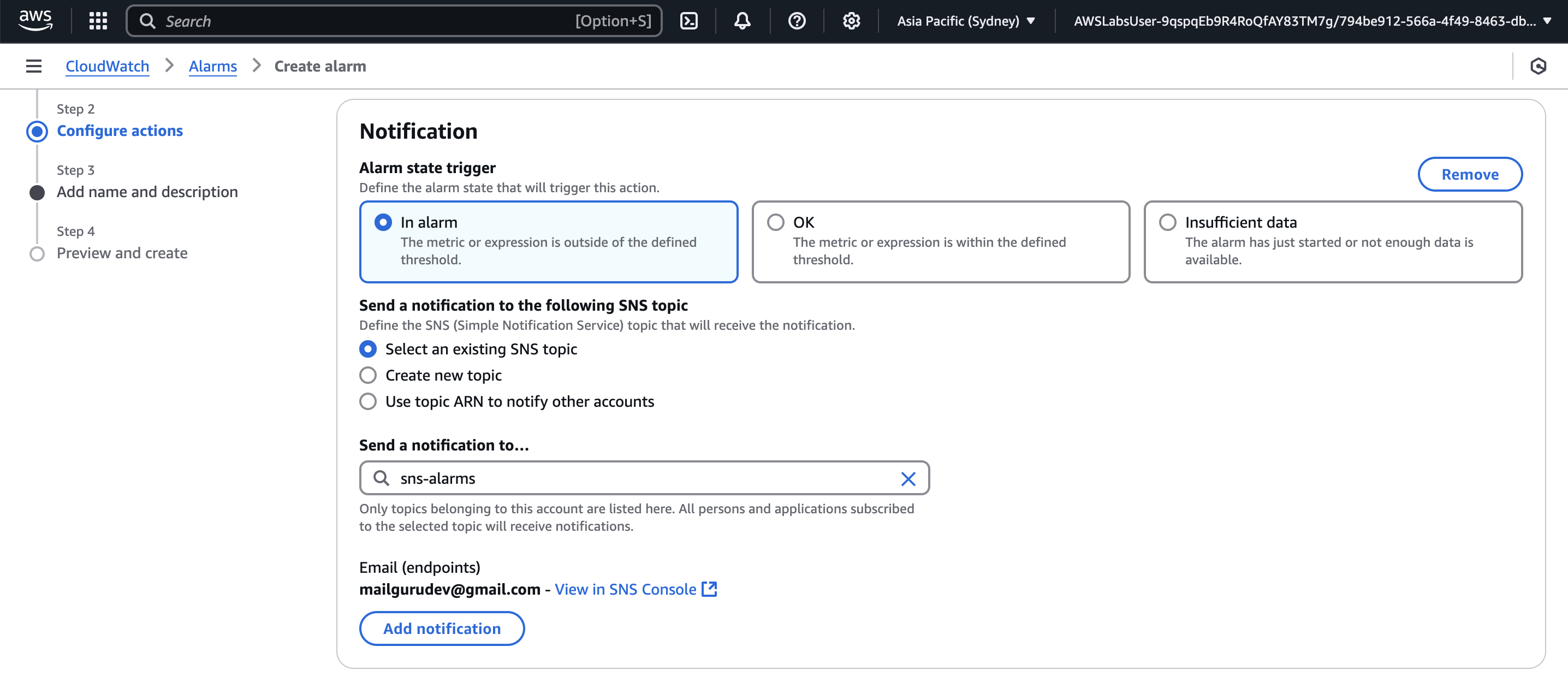The image size is (1568, 676).
Task: Click the Email (endpoints) label
Action: tap(419, 567)
